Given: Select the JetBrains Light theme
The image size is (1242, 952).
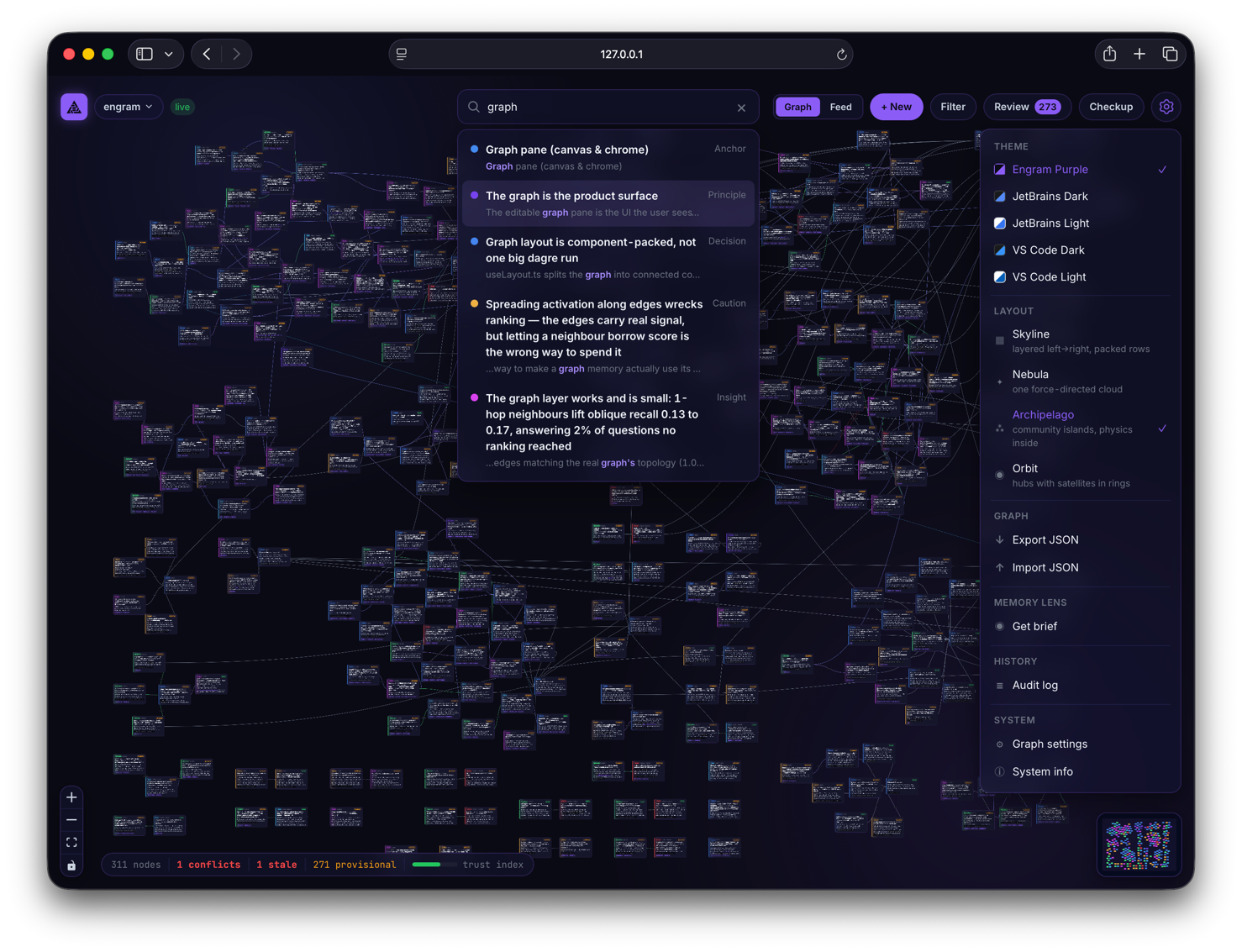Looking at the screenshot, I should pyautogui.click(x=1080, y=223).
